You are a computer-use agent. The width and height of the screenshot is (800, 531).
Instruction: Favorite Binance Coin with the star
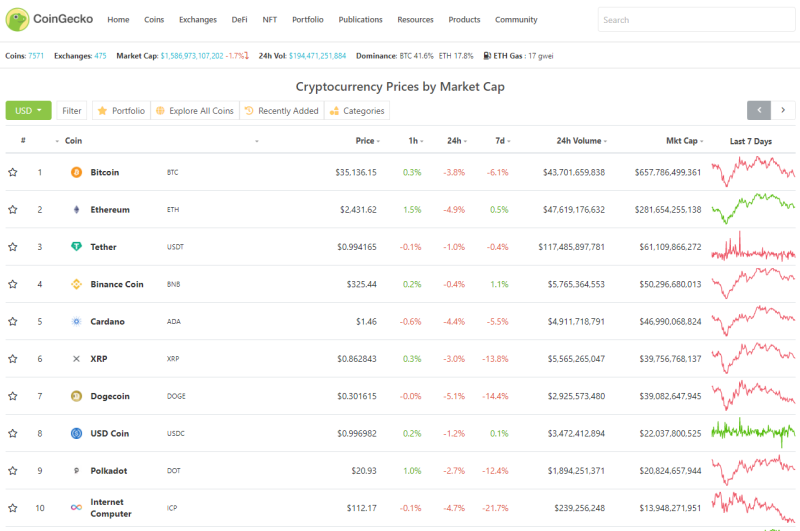13,284
